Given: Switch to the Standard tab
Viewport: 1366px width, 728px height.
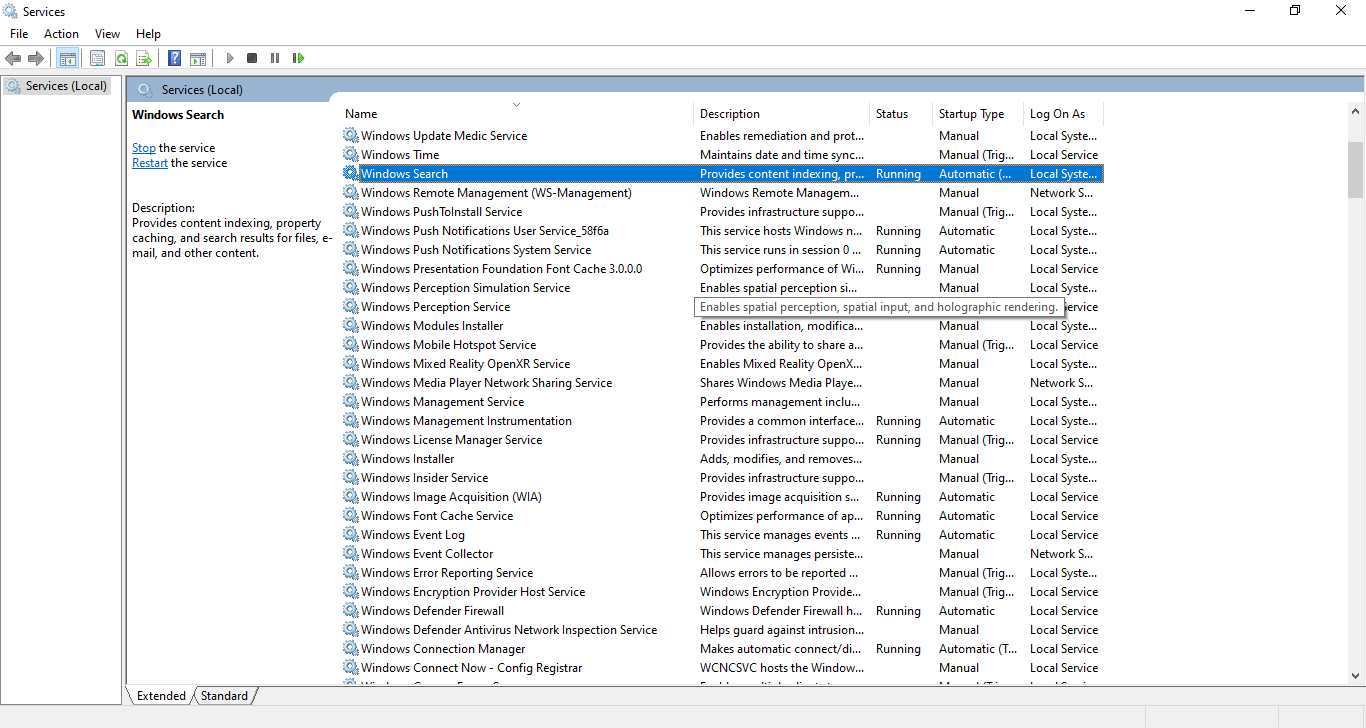Looking at the screenshot, I should click(224, 696).
